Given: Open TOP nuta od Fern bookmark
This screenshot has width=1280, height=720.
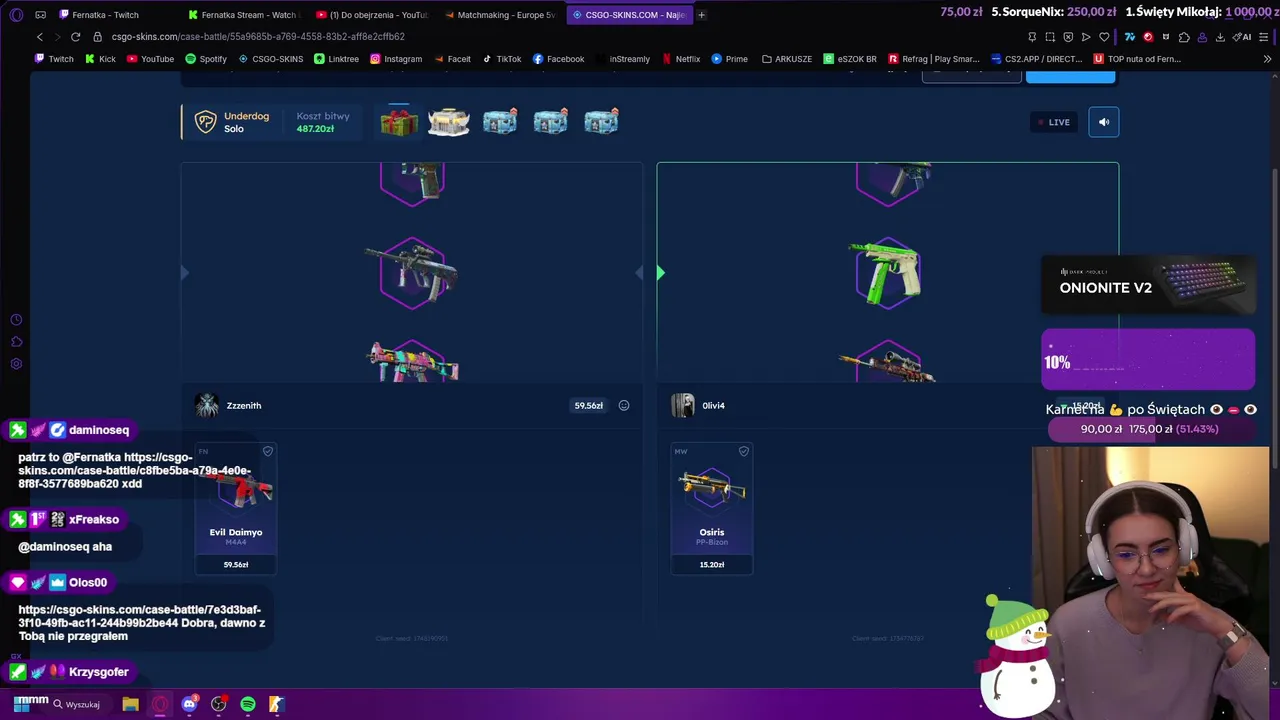Looking at the screenshot, I should point(1138,59).
